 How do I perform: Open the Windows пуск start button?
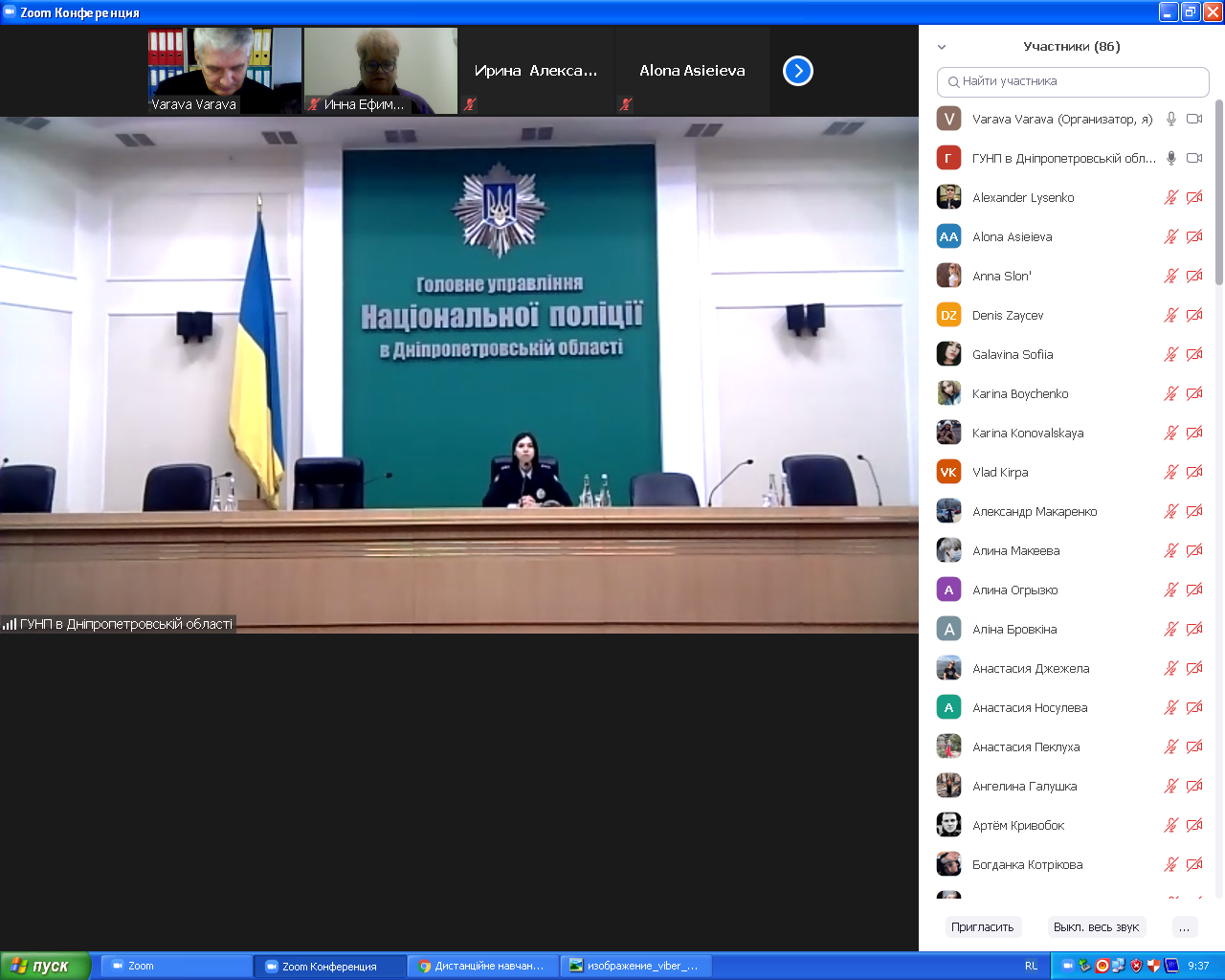pyautogui.click(x=45, y=966)
